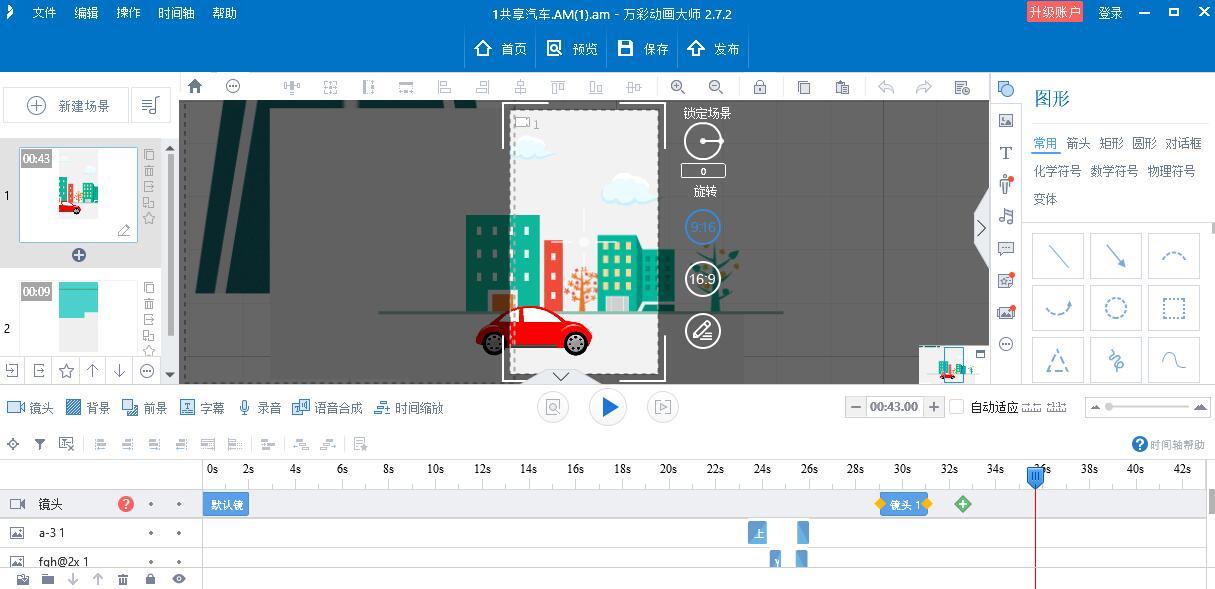
Task: Collapse the canvas with bottom chevron
Action: point(561,376)
